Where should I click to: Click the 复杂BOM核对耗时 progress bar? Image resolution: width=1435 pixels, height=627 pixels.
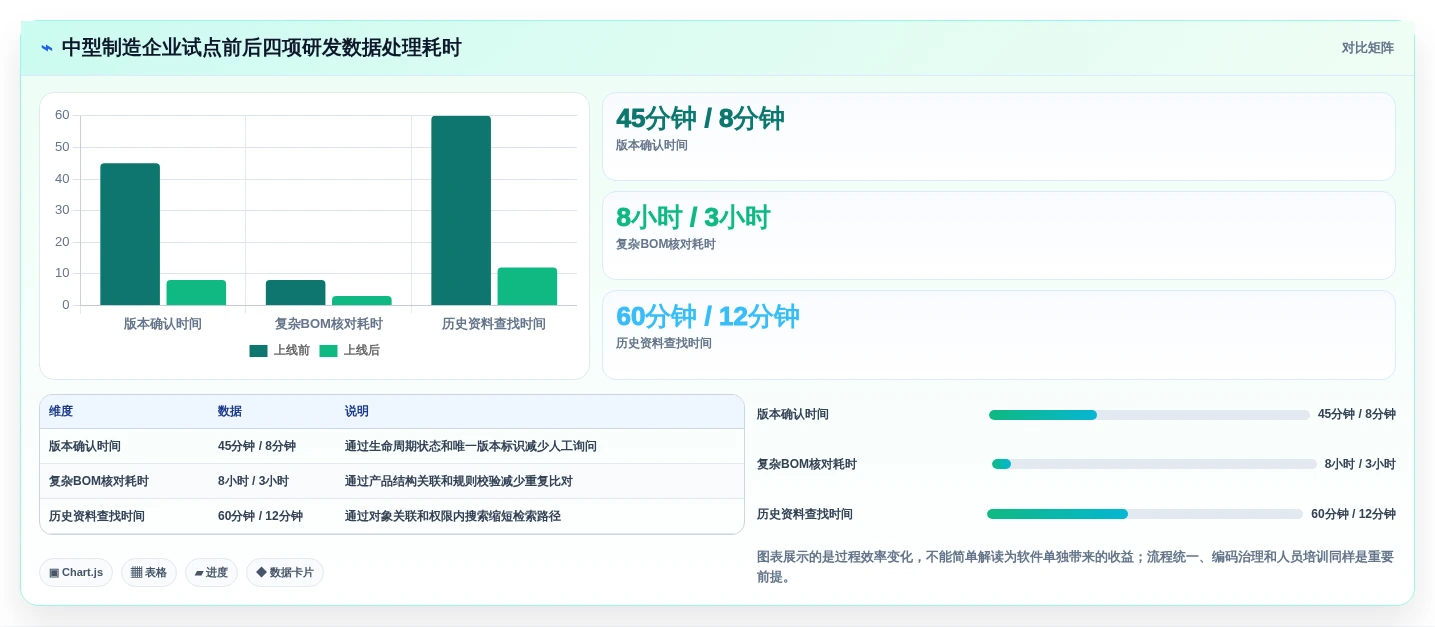1154,464
